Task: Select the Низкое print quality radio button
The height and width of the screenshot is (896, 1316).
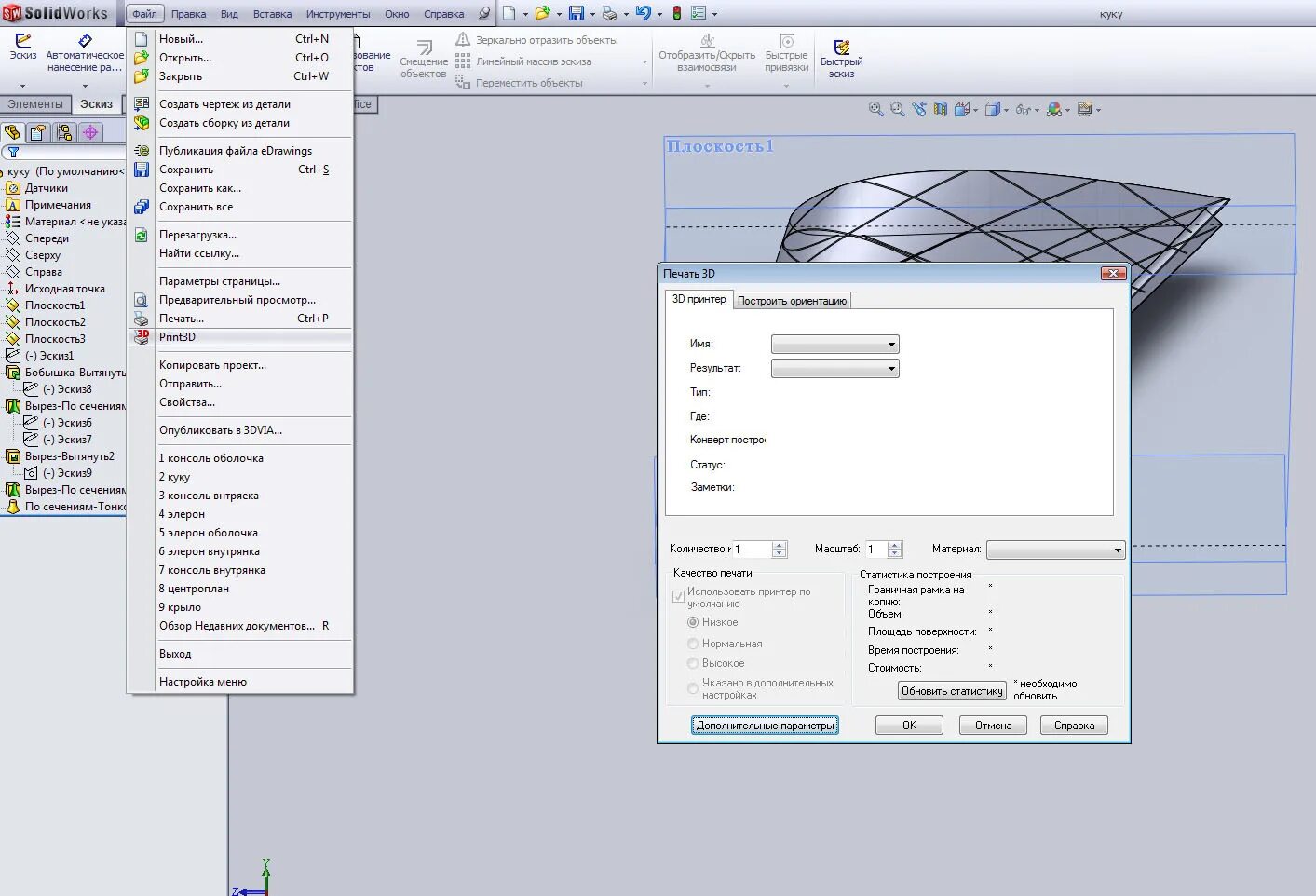Action: point(693,622)
